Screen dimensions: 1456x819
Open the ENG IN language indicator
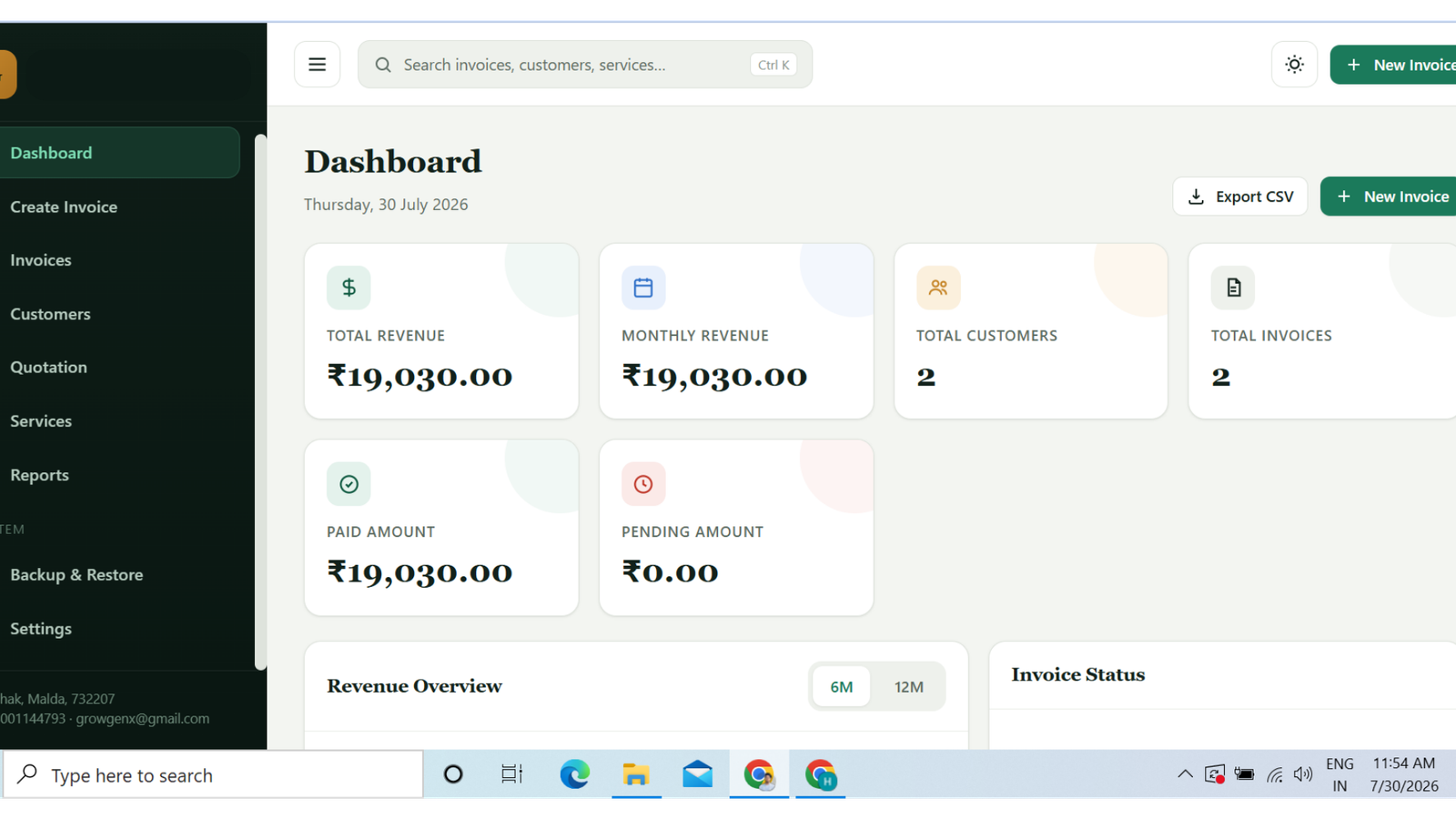(x=1340, y=774)
